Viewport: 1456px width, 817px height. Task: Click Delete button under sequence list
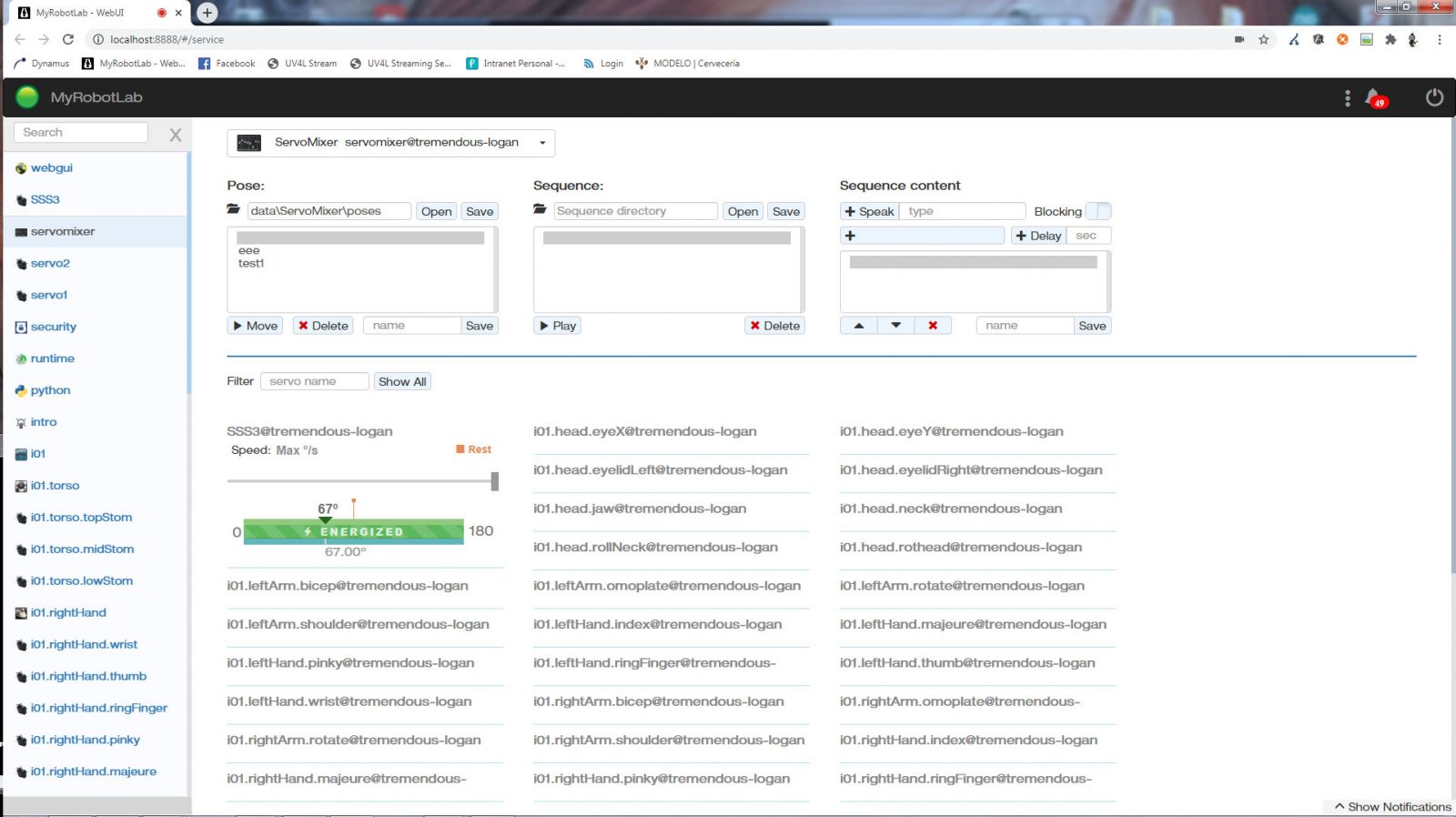(774, 326)
